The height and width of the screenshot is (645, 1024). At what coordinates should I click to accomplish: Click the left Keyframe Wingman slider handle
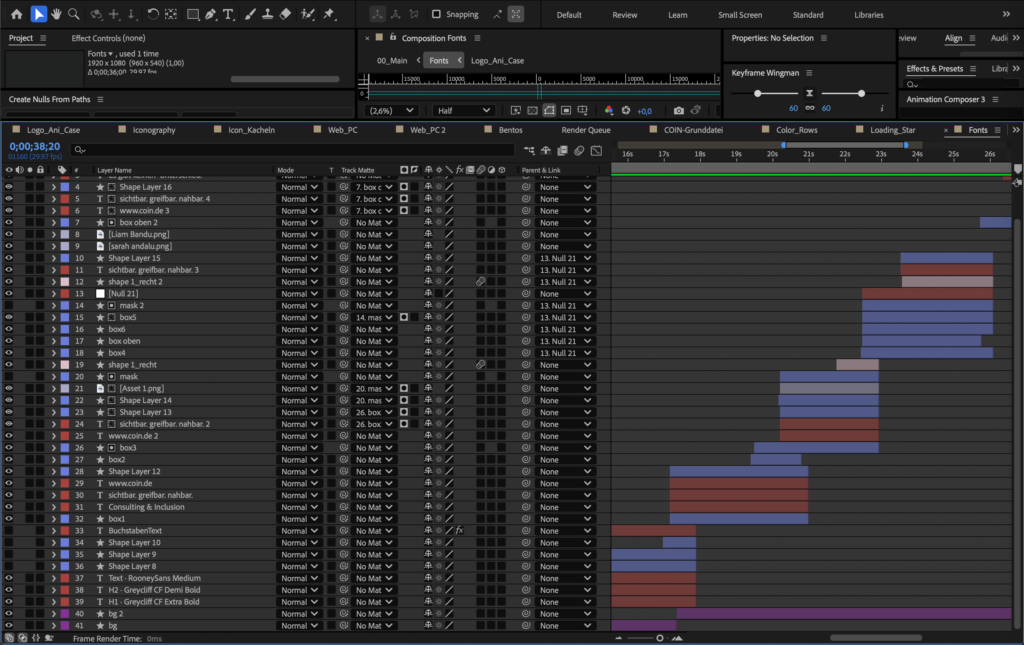click(757, 93)
